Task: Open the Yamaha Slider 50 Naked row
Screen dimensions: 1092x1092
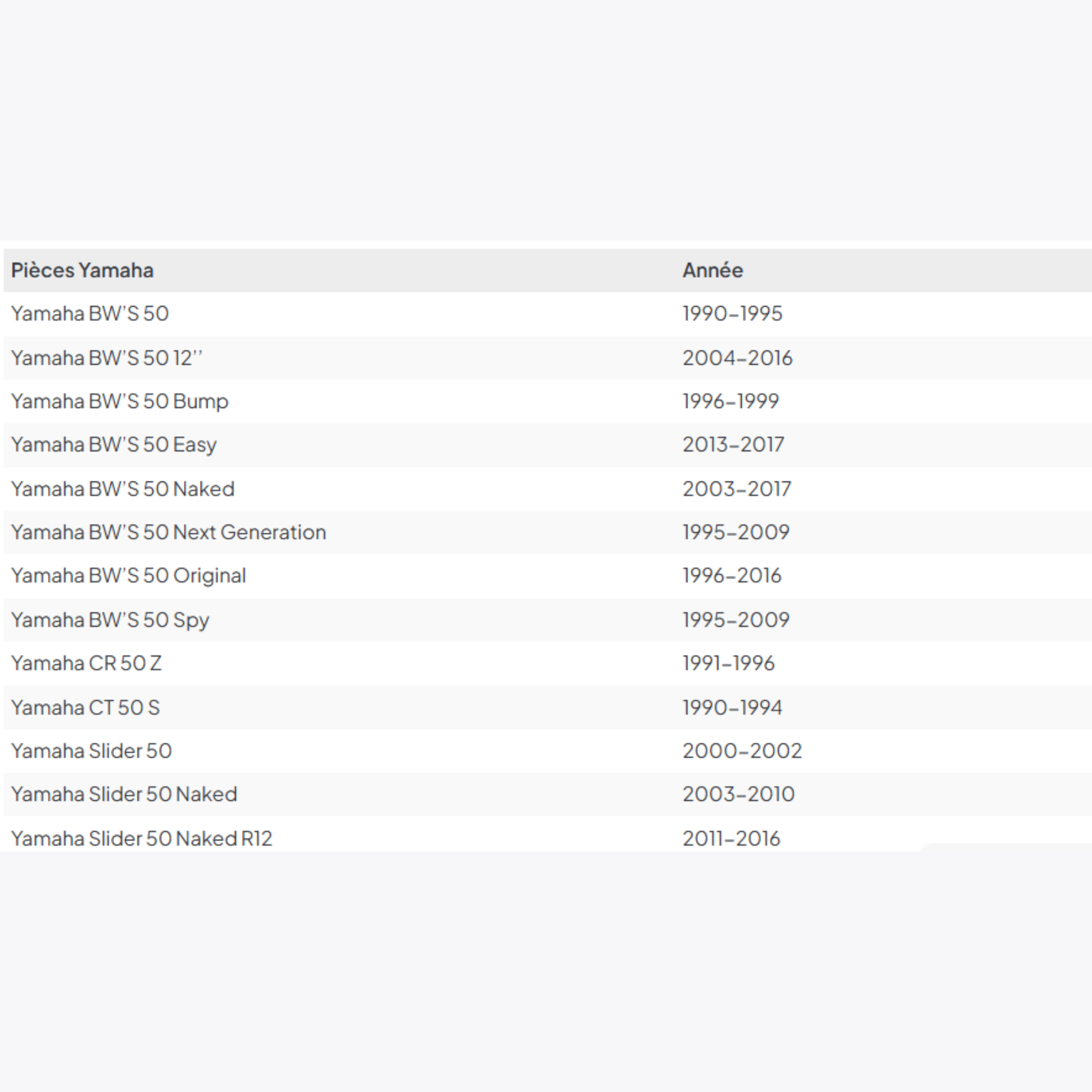Action: click(124, 794)
